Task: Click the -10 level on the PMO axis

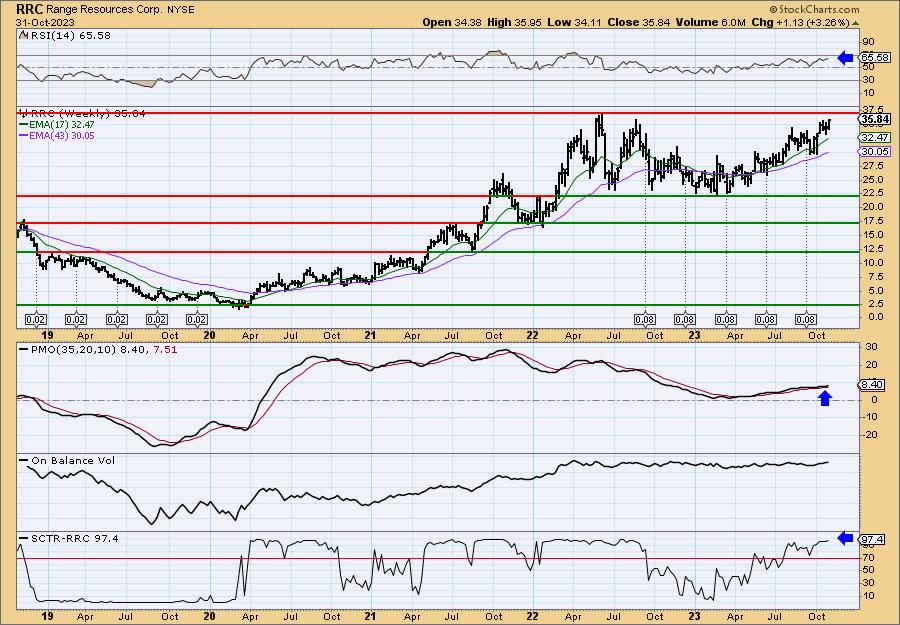Action: [x=868, y=417]
